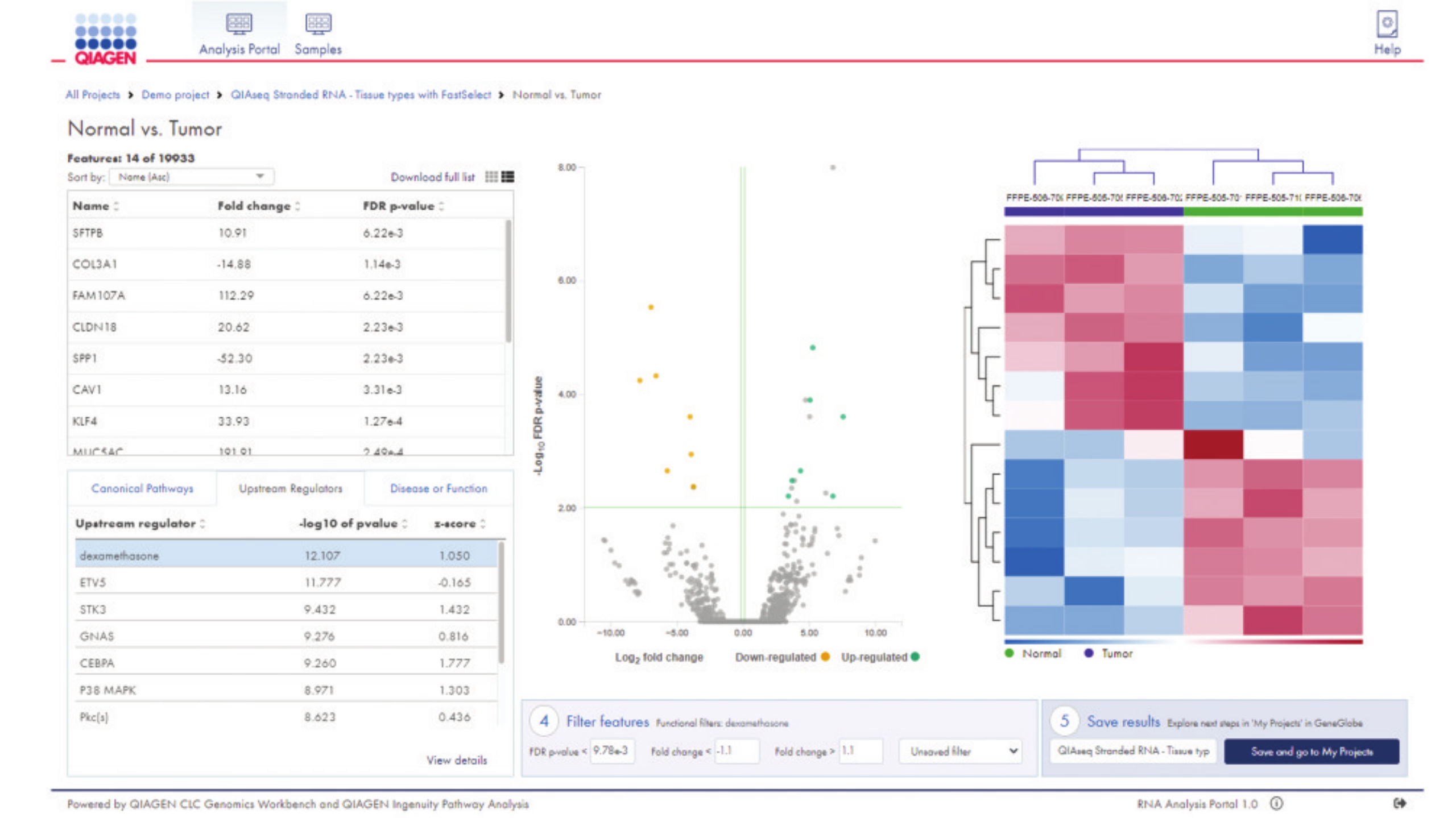Click the Up-regulated green legend dot
Viewport: 1456px width, 818px height.
pos(915,657)
